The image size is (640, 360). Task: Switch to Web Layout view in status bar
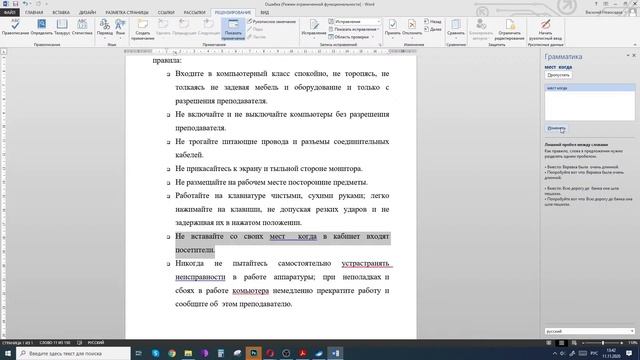[x=574, y=343]
